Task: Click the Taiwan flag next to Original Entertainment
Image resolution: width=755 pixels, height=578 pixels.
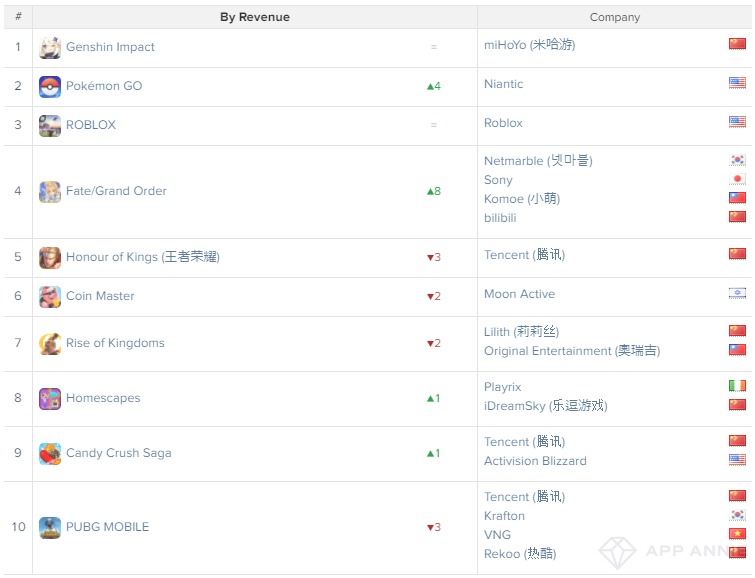Action: (737, 350)
